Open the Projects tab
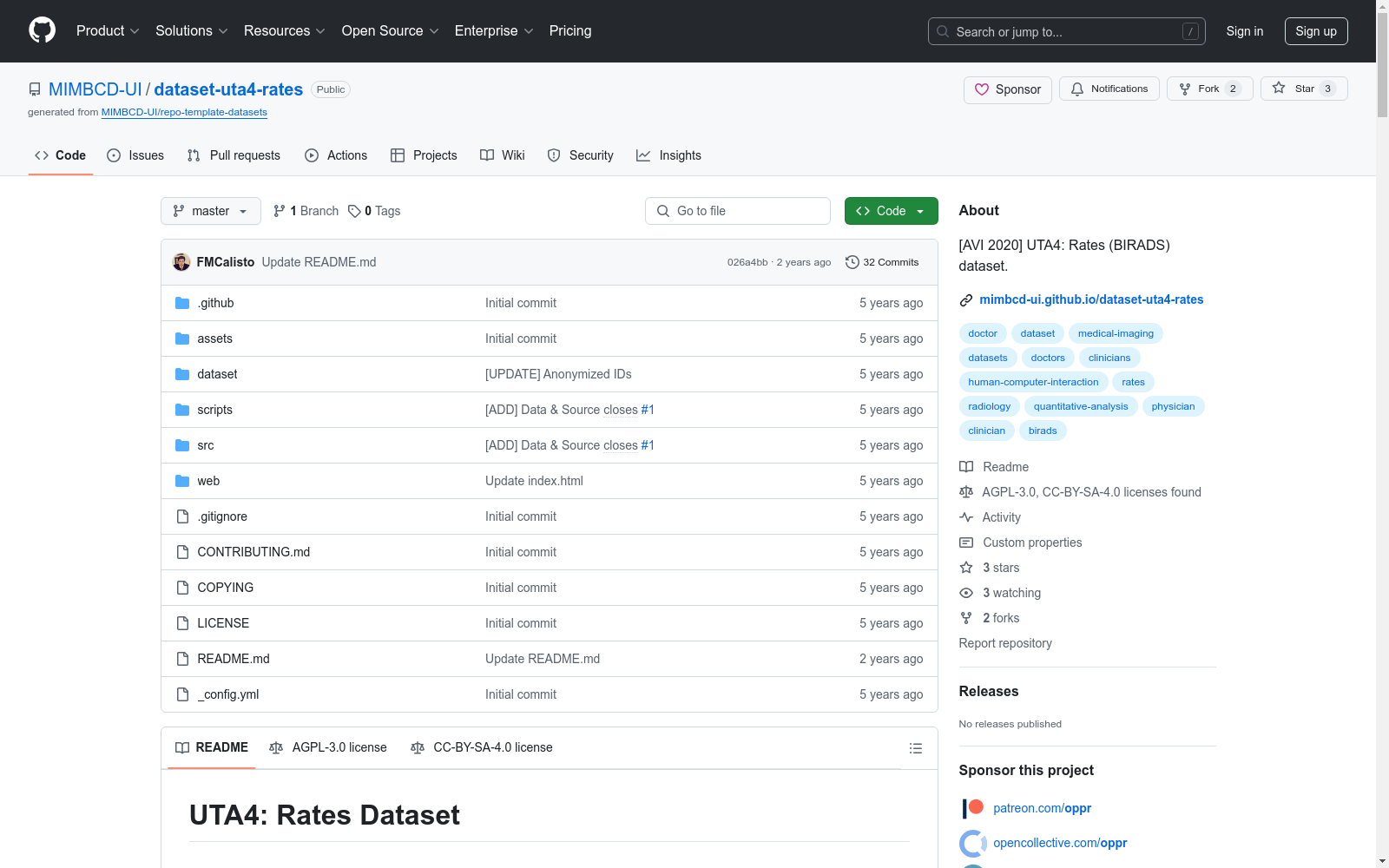Image resolution: width=1389 pixels, height=868 pixels. tap(424, 155)
